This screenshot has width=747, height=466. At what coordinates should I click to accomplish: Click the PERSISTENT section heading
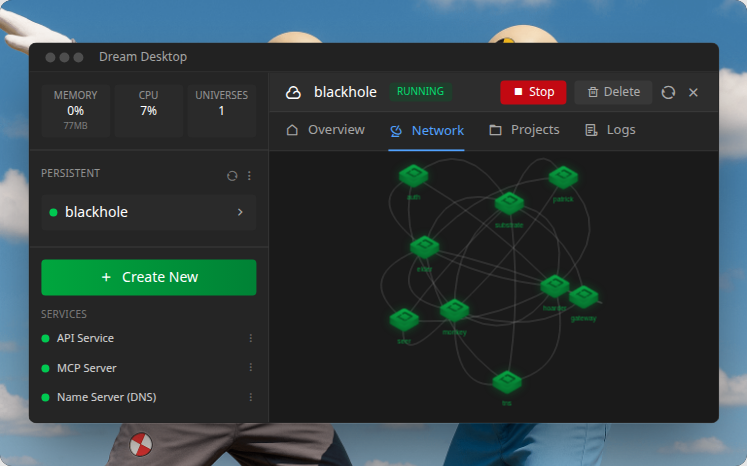coord(71,173)
